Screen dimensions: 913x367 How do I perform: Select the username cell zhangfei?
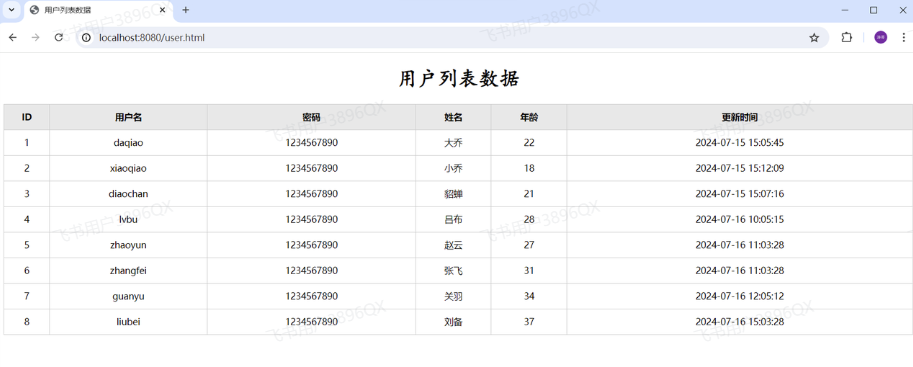[x=128, y=271]
